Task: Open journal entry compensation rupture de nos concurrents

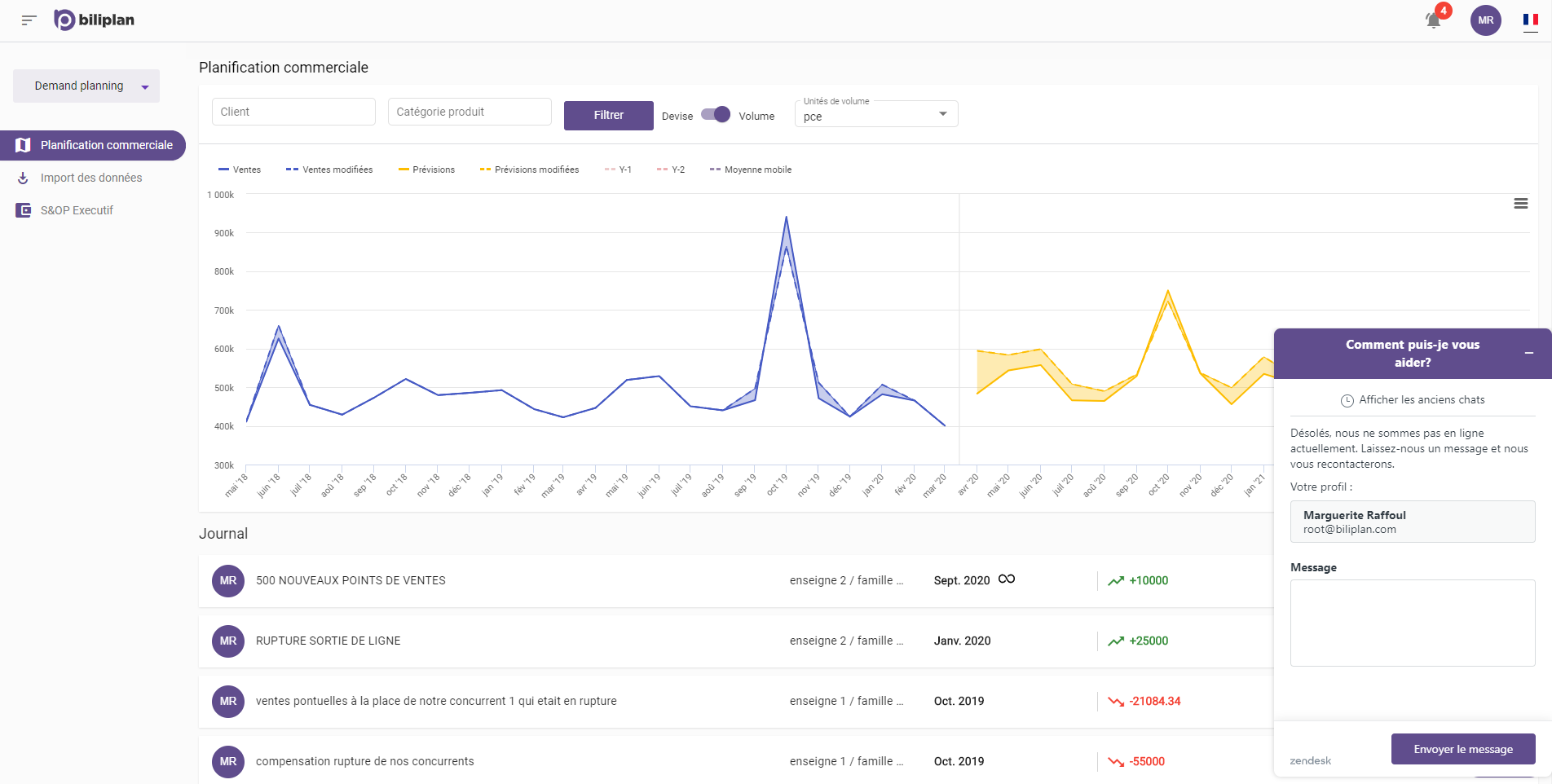Action: (365, 762)
